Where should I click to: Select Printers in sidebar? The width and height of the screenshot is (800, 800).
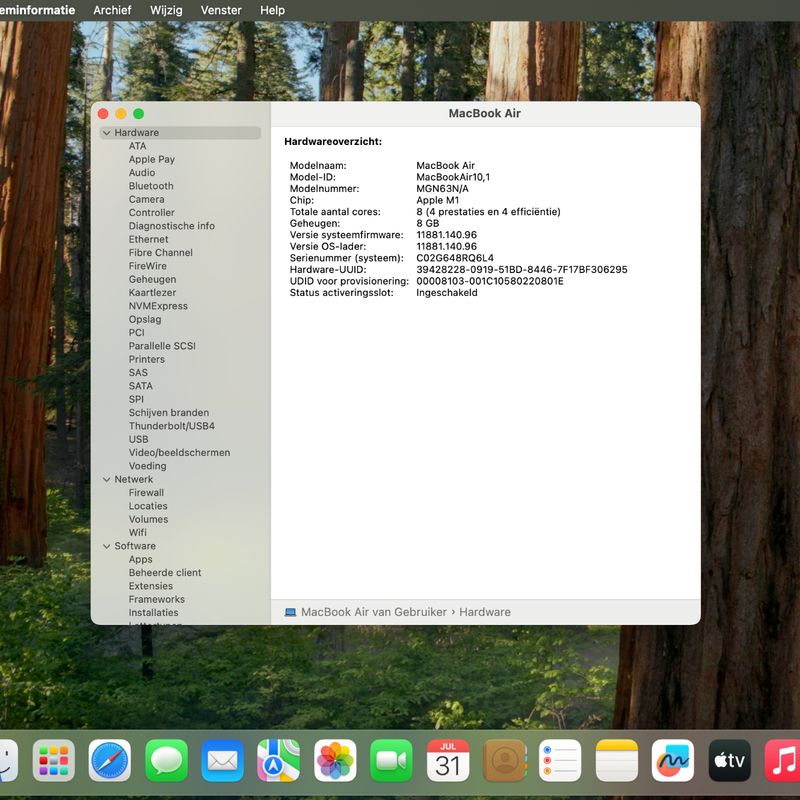coord(146,359)
